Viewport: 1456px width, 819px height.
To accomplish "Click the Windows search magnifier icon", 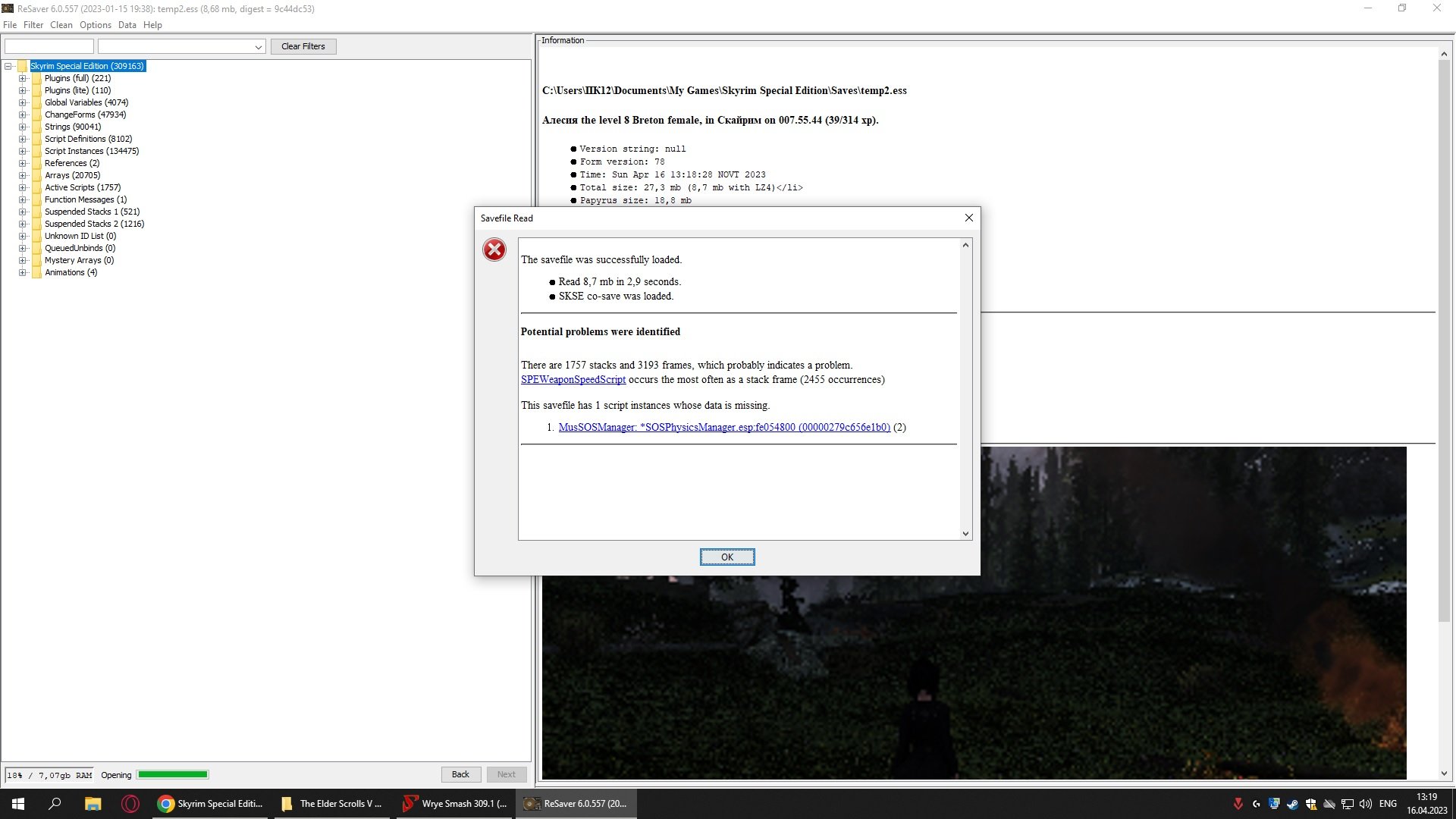I will [55, 804].
